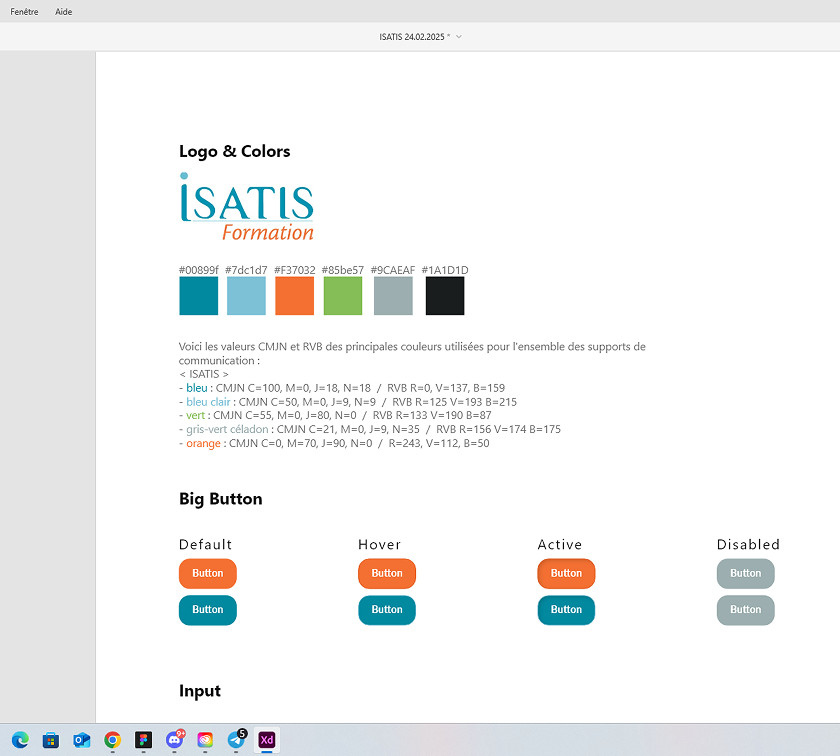
Task: Select the orange Active state button
Action: click(x=566, y=574)
